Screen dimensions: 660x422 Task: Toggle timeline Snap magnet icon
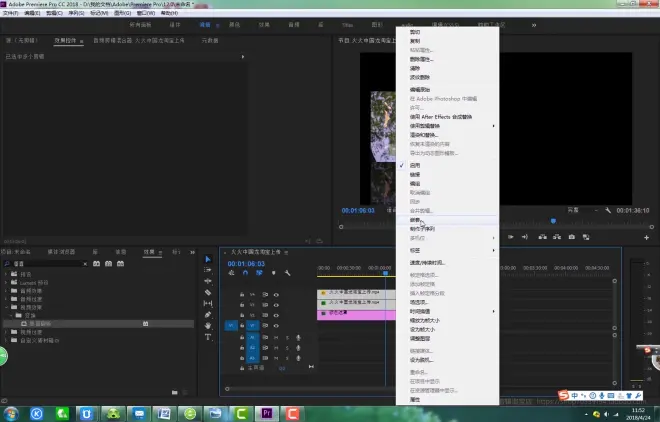(245, 273)
